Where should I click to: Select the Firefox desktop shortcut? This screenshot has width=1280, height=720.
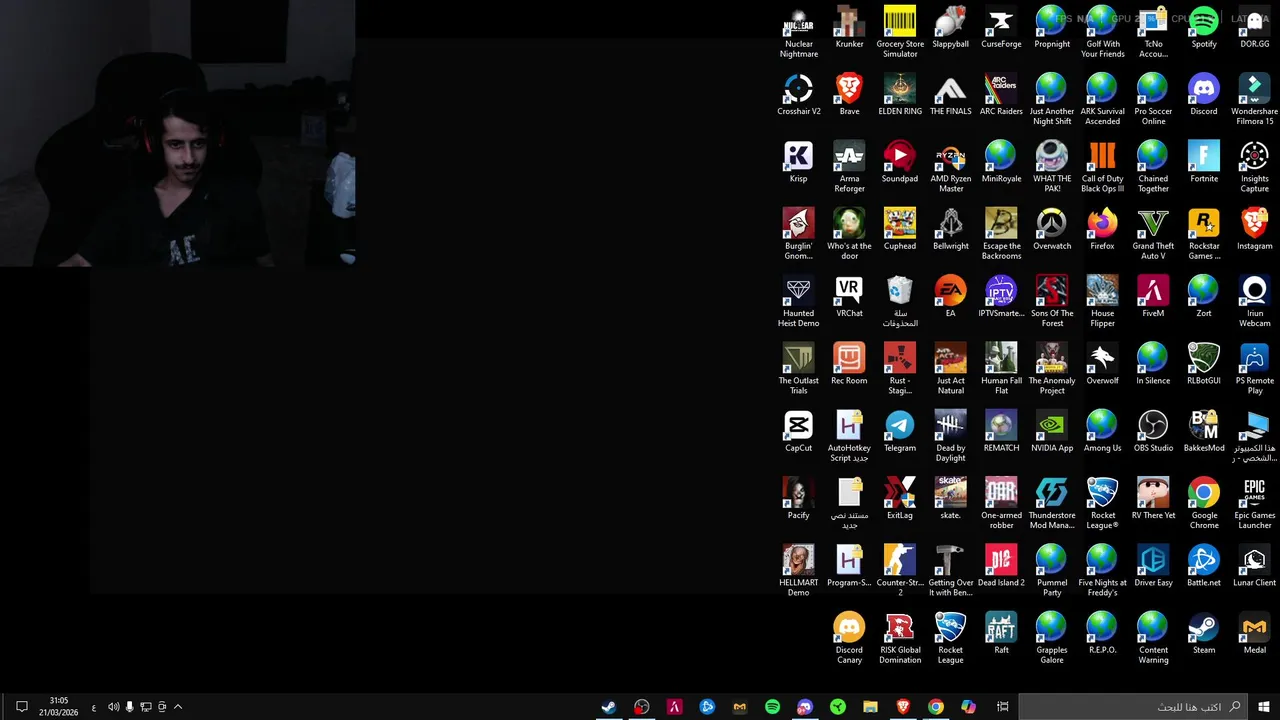pyautogui.click(x=1102, y=228)
